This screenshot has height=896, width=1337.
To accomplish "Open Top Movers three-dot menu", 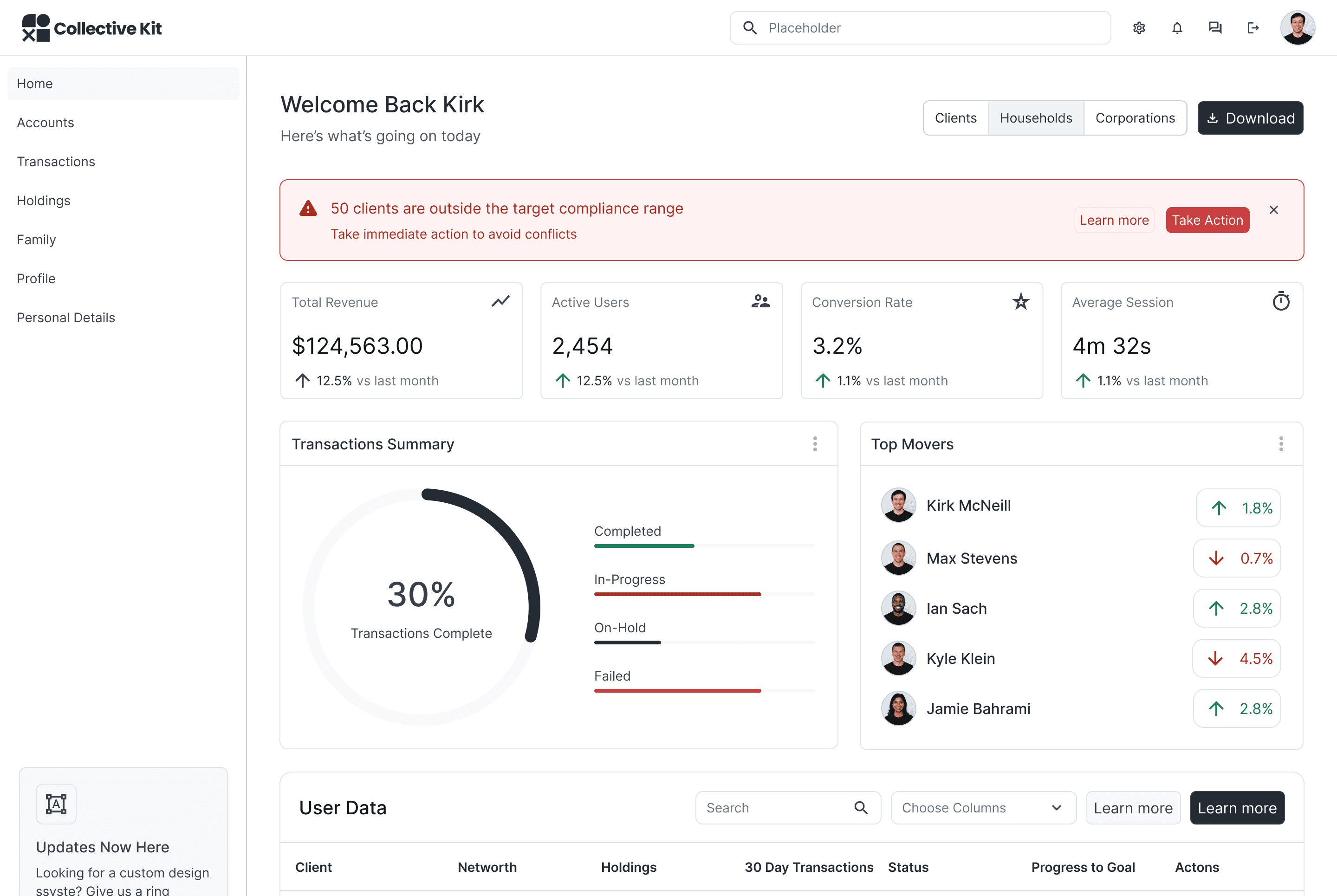I will point(1281,444).
